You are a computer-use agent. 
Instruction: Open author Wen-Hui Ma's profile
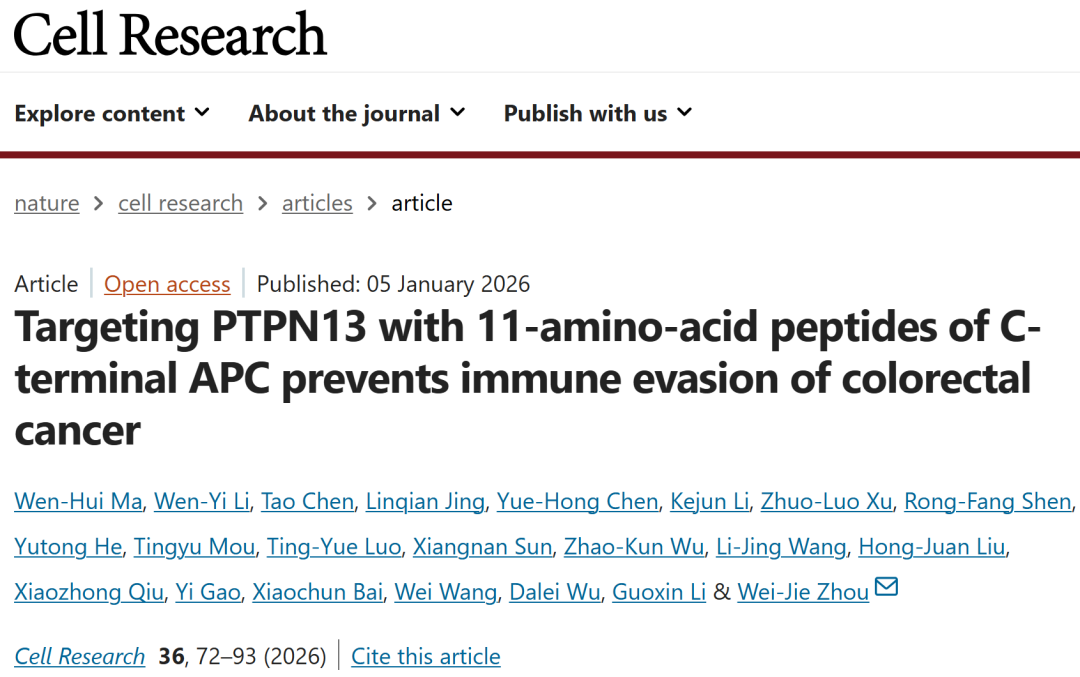coord(78,501)
